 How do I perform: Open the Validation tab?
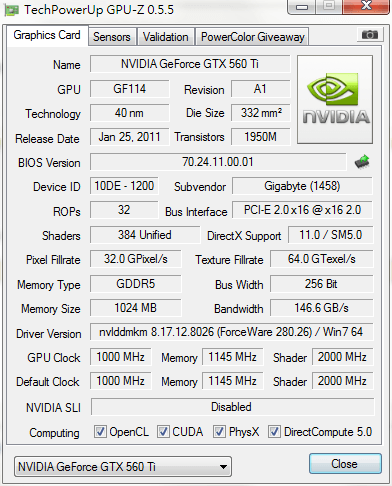coord(166,37)
